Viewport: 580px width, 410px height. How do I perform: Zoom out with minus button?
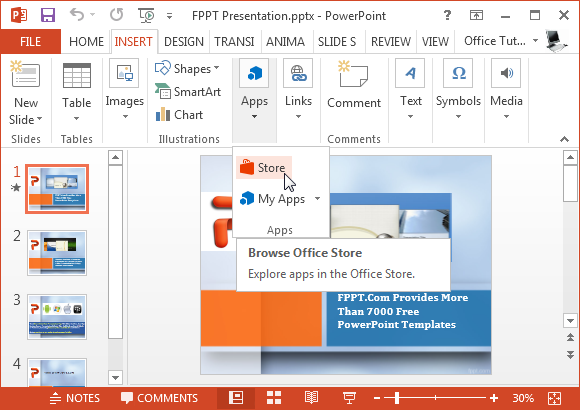tap(377, 398)
